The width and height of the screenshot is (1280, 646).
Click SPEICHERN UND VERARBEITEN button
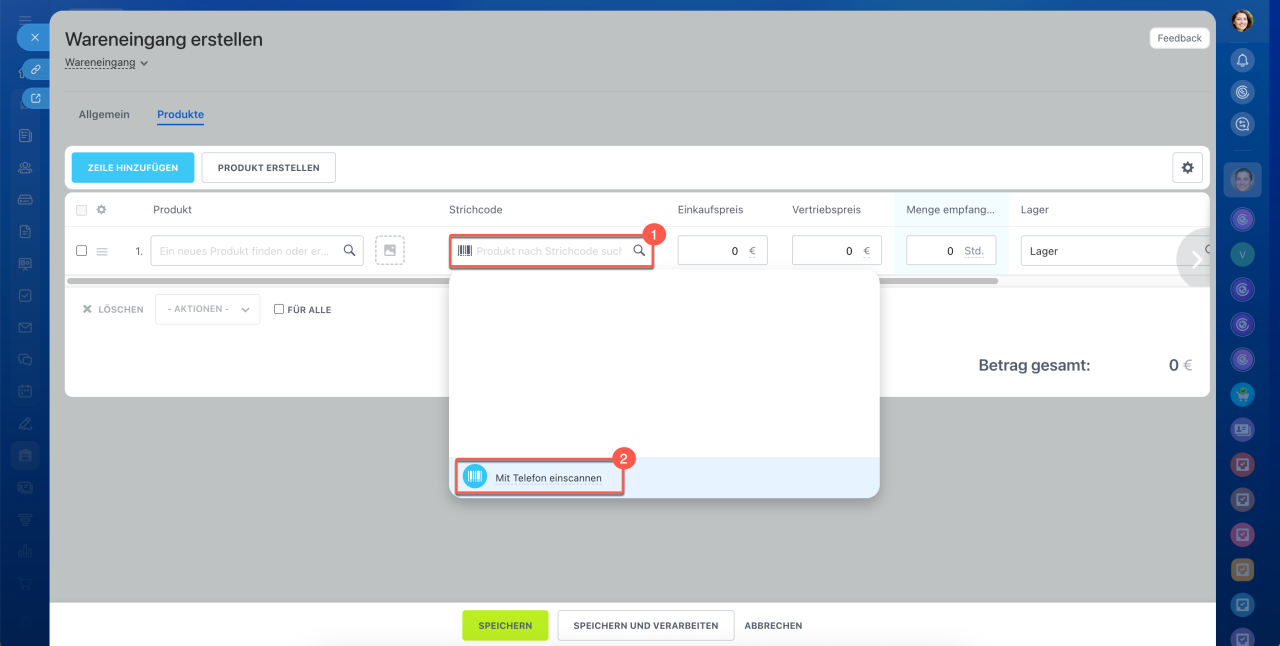646,625
